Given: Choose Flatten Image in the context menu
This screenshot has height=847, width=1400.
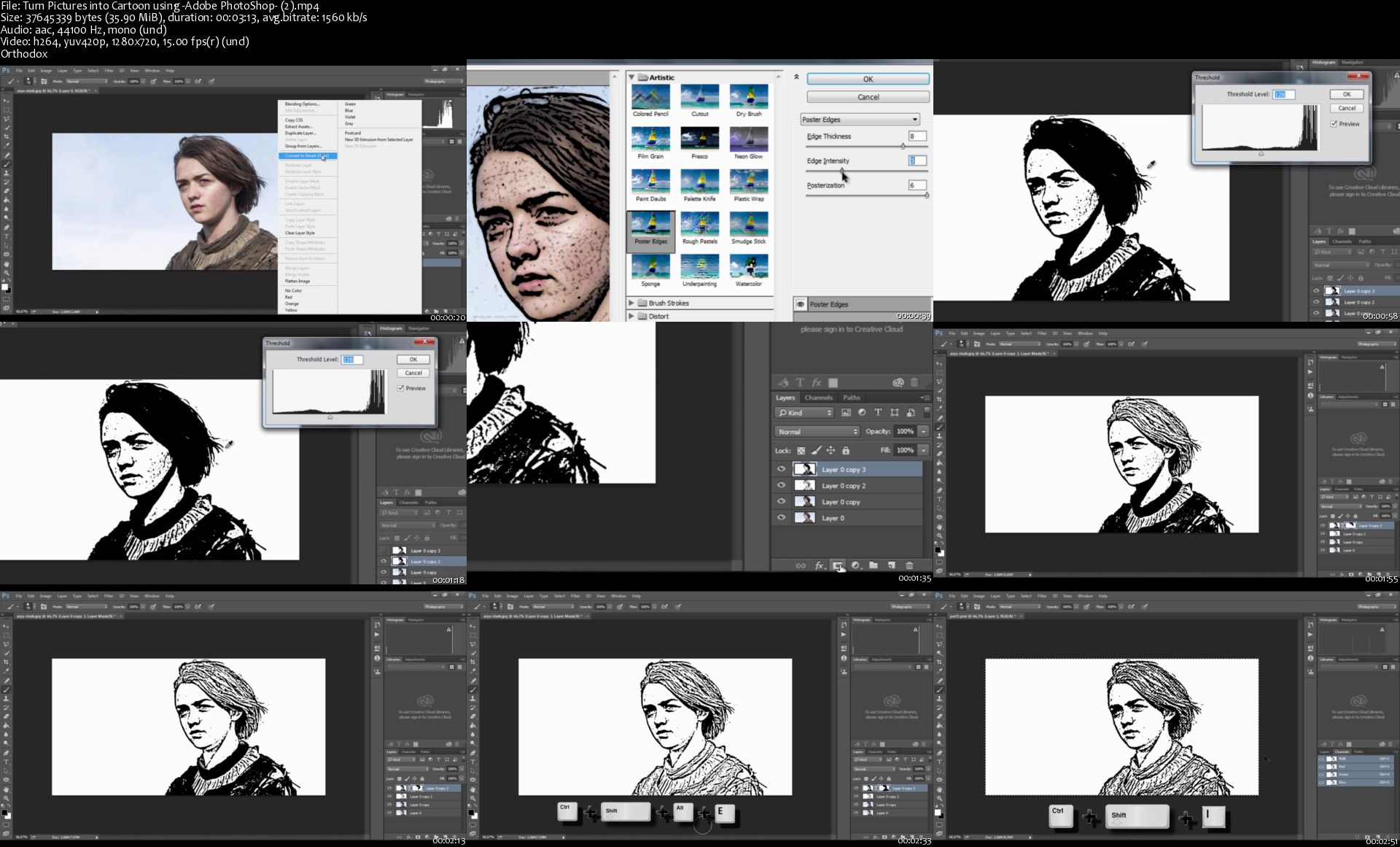Looking at the screenshot, I should [x=297, y=281].
